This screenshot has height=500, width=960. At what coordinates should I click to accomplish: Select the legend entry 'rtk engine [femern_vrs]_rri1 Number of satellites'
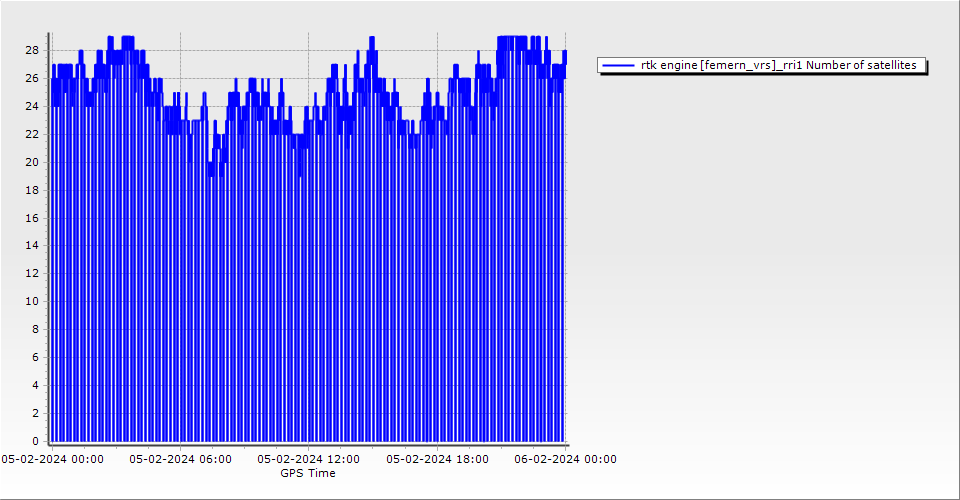tap(778, 65)
